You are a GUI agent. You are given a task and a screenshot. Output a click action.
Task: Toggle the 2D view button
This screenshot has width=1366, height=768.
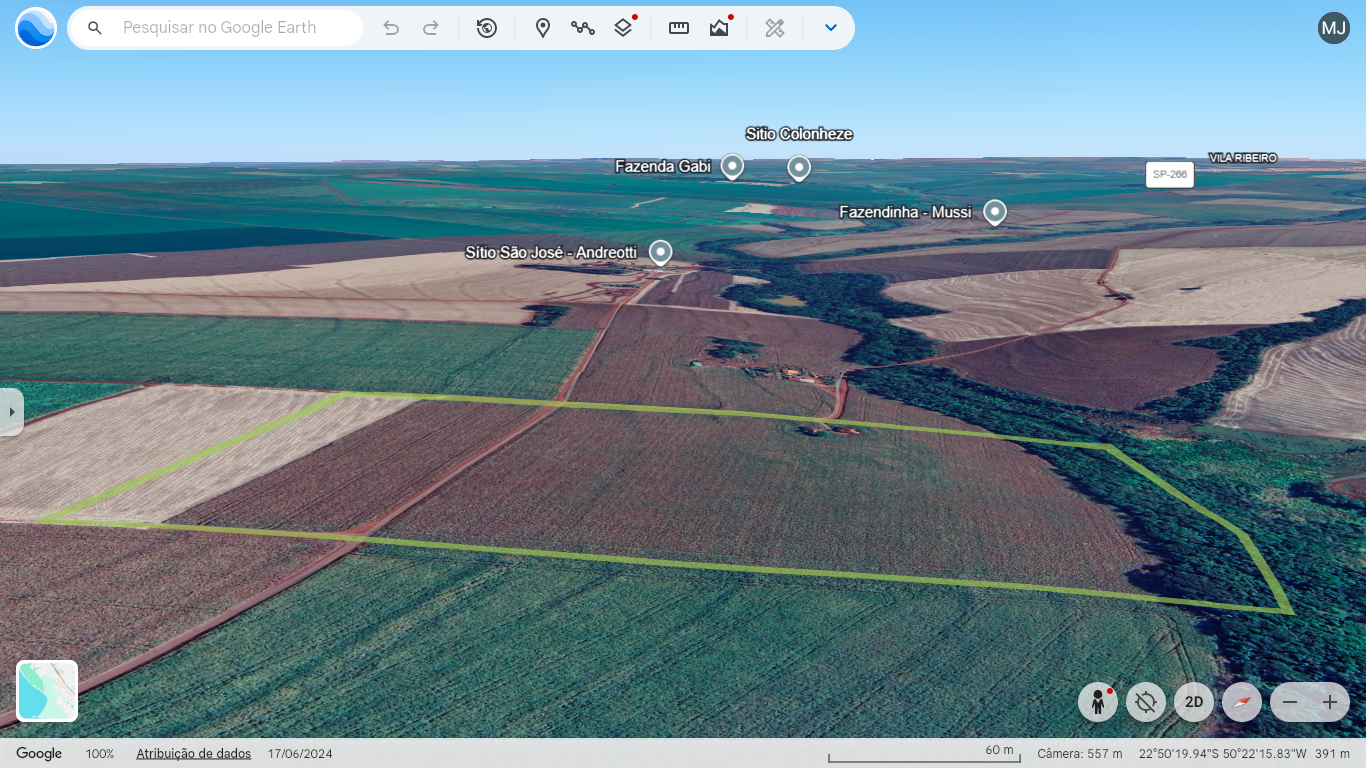[1194, 702]
